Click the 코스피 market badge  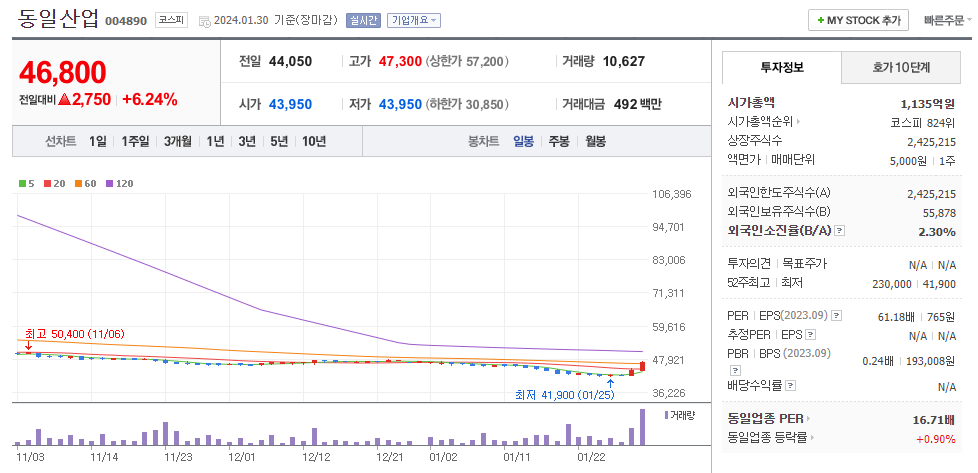tap(171, 20)
